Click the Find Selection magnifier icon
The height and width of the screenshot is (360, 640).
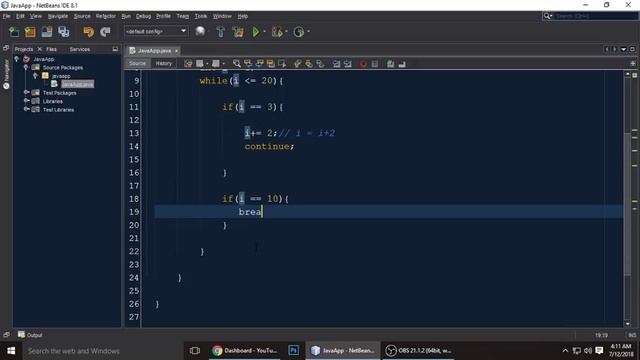click(x=237, y=64)
